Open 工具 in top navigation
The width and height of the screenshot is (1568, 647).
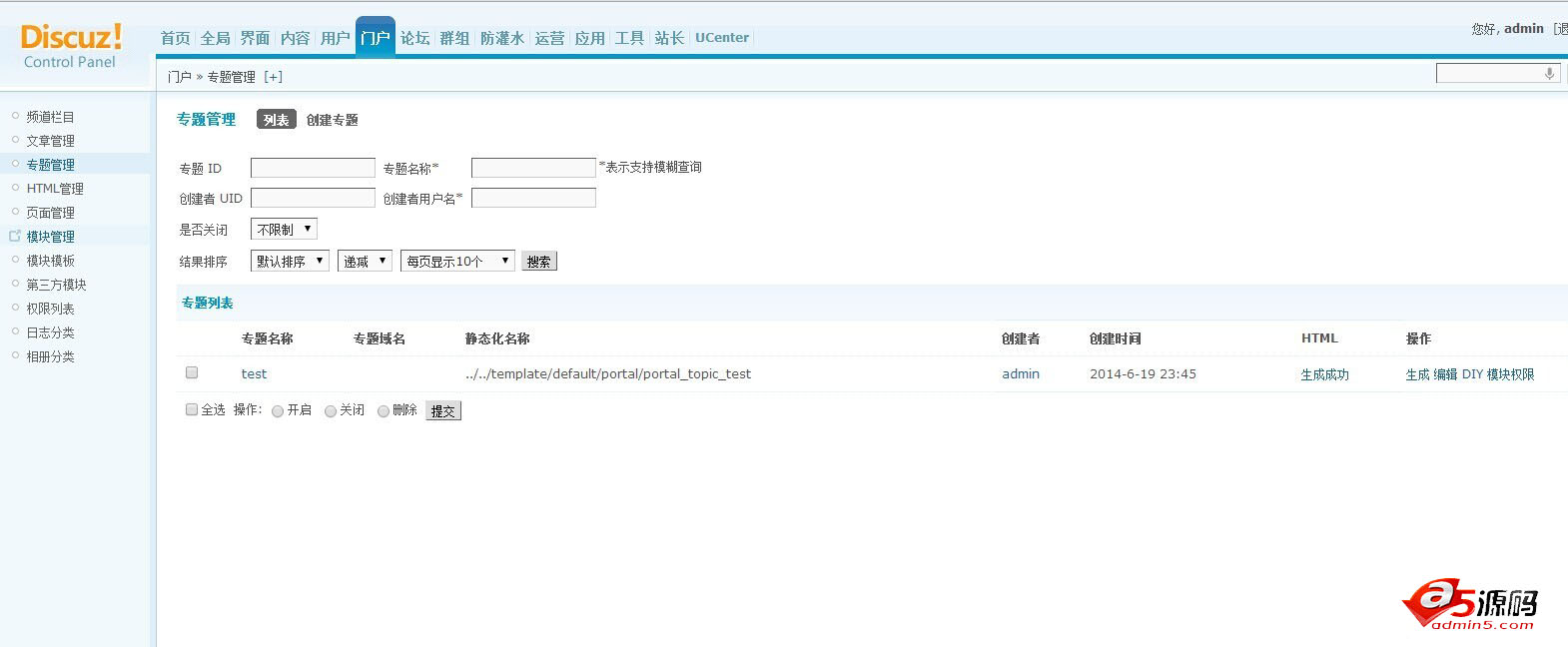click(x=629, y=38)
